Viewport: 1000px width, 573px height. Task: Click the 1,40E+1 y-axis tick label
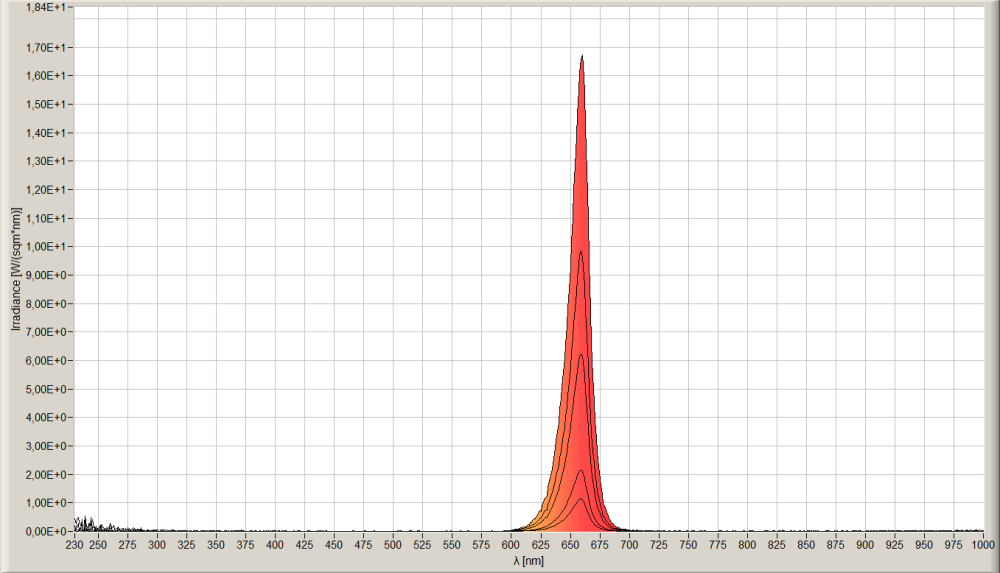click(44, 133)
